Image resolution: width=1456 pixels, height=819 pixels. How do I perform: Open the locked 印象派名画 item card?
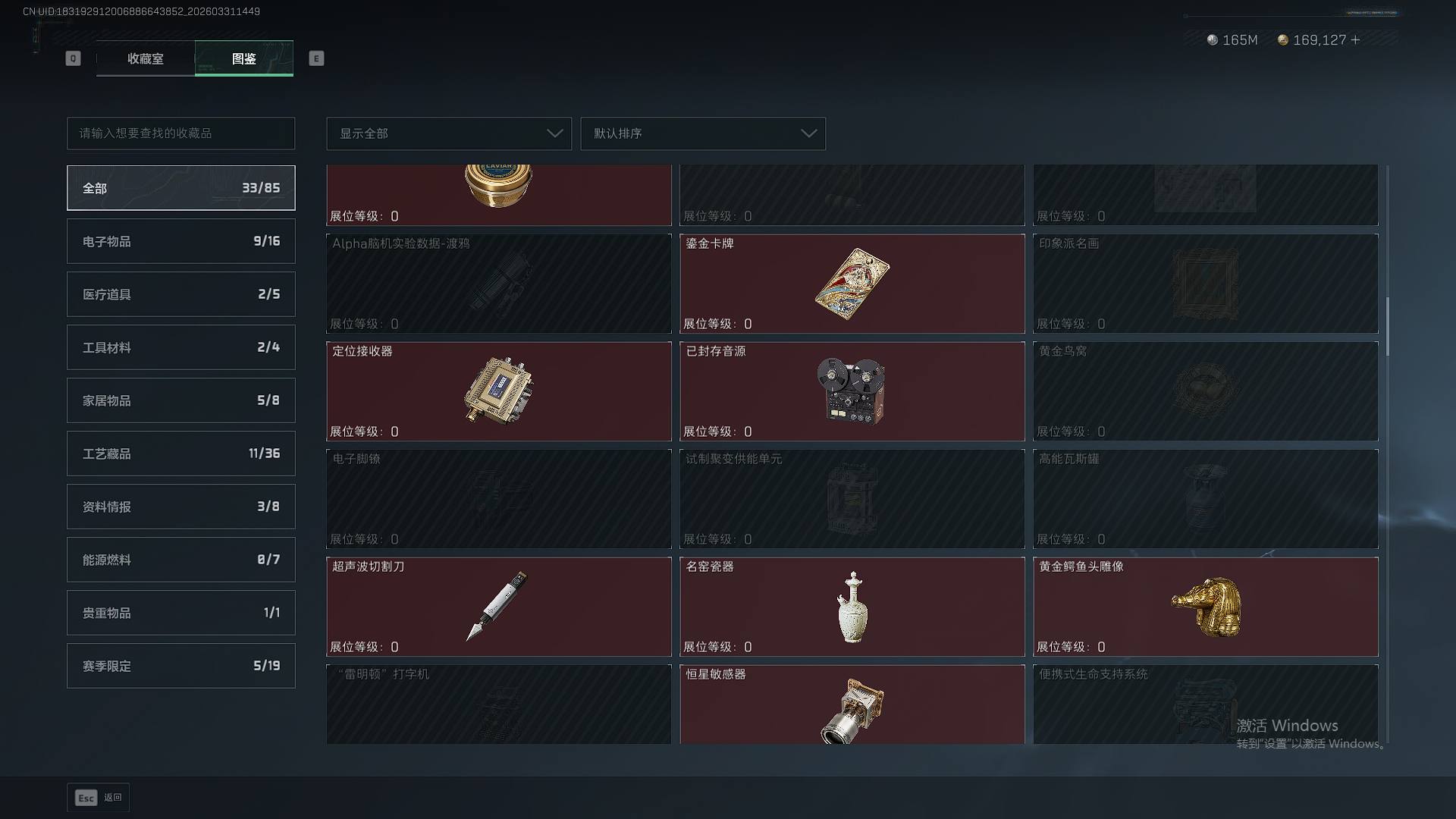[1206, 284]
